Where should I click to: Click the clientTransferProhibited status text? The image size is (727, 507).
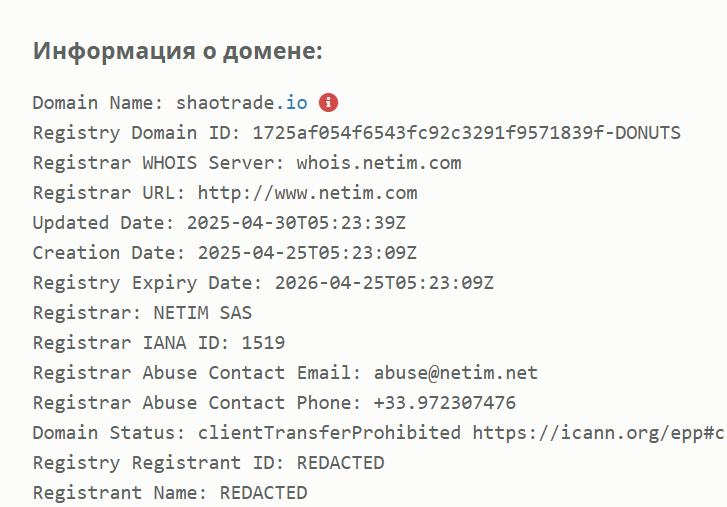(329, 433)
